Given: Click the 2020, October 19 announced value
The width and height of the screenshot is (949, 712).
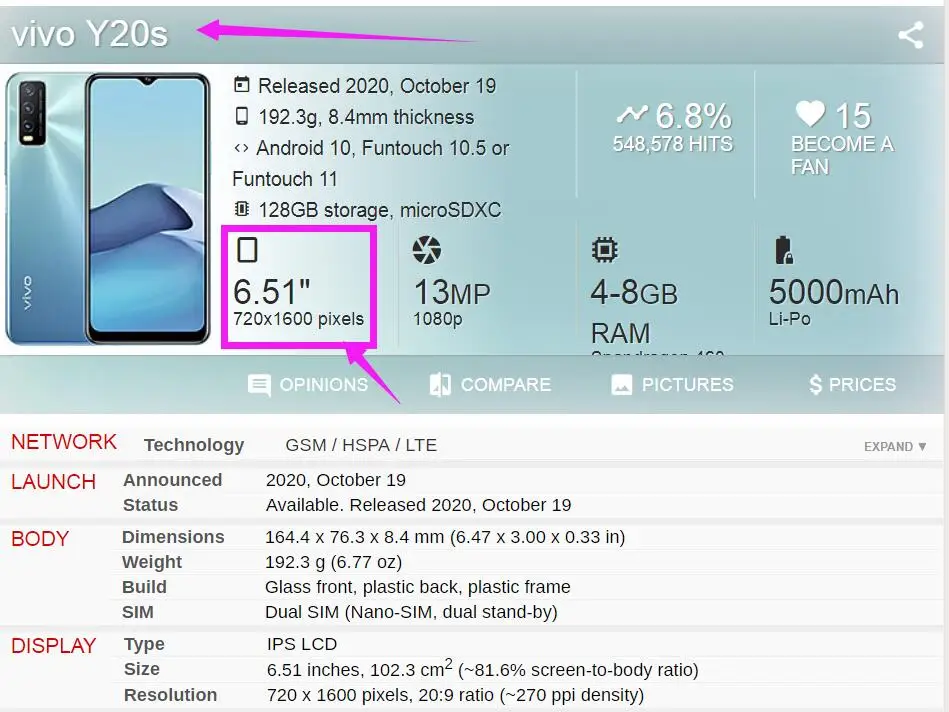Looking at the screenshot, I should click(336, 480).
